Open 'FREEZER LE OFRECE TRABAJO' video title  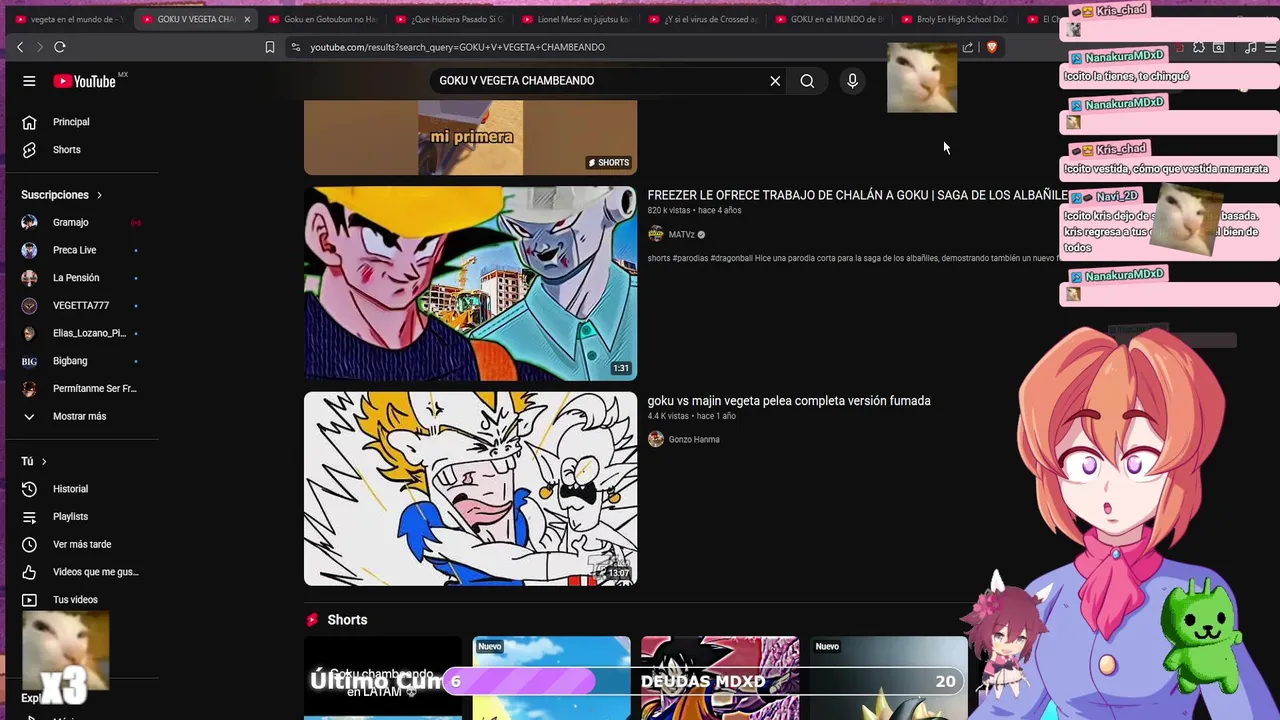[x=857, y=195]
